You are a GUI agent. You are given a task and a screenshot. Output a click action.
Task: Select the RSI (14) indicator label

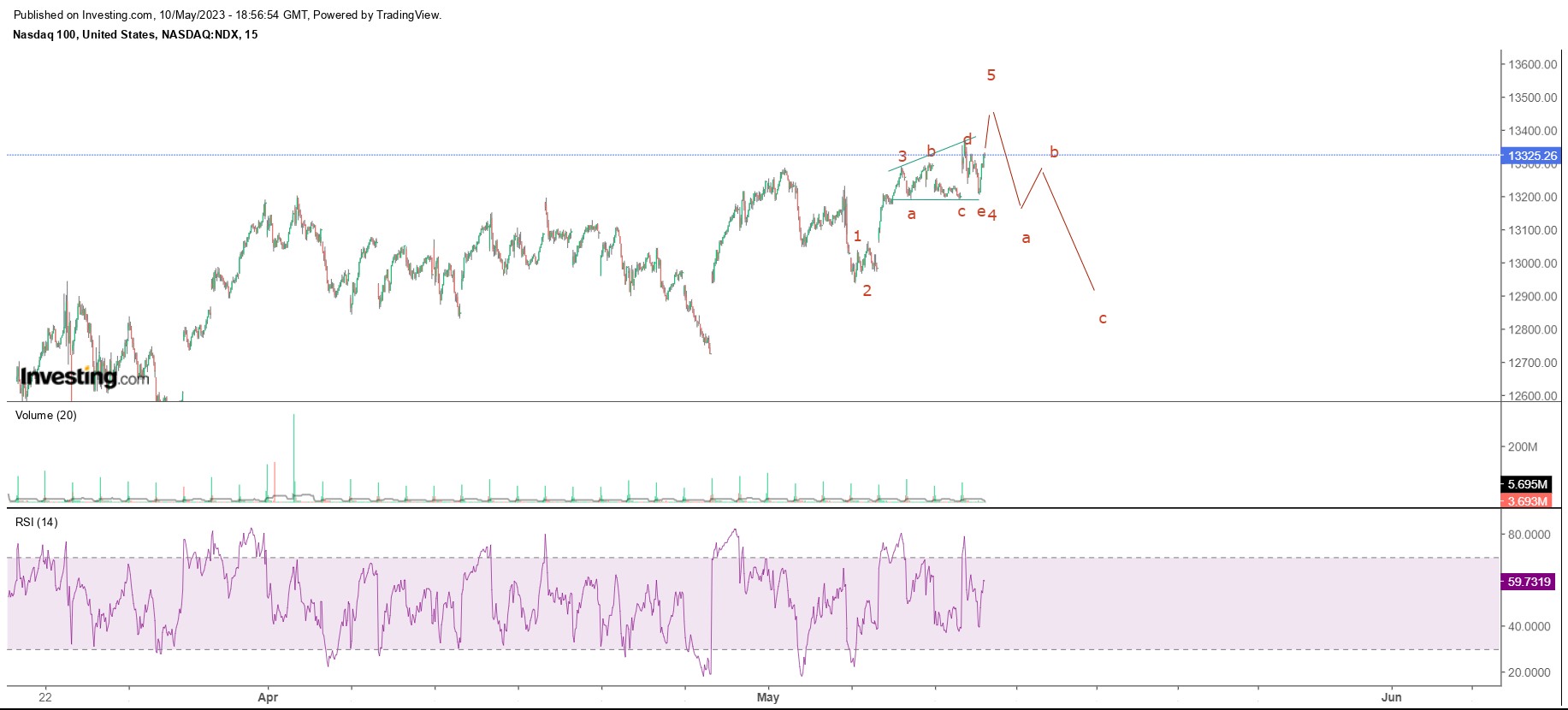tap(37, 522)
